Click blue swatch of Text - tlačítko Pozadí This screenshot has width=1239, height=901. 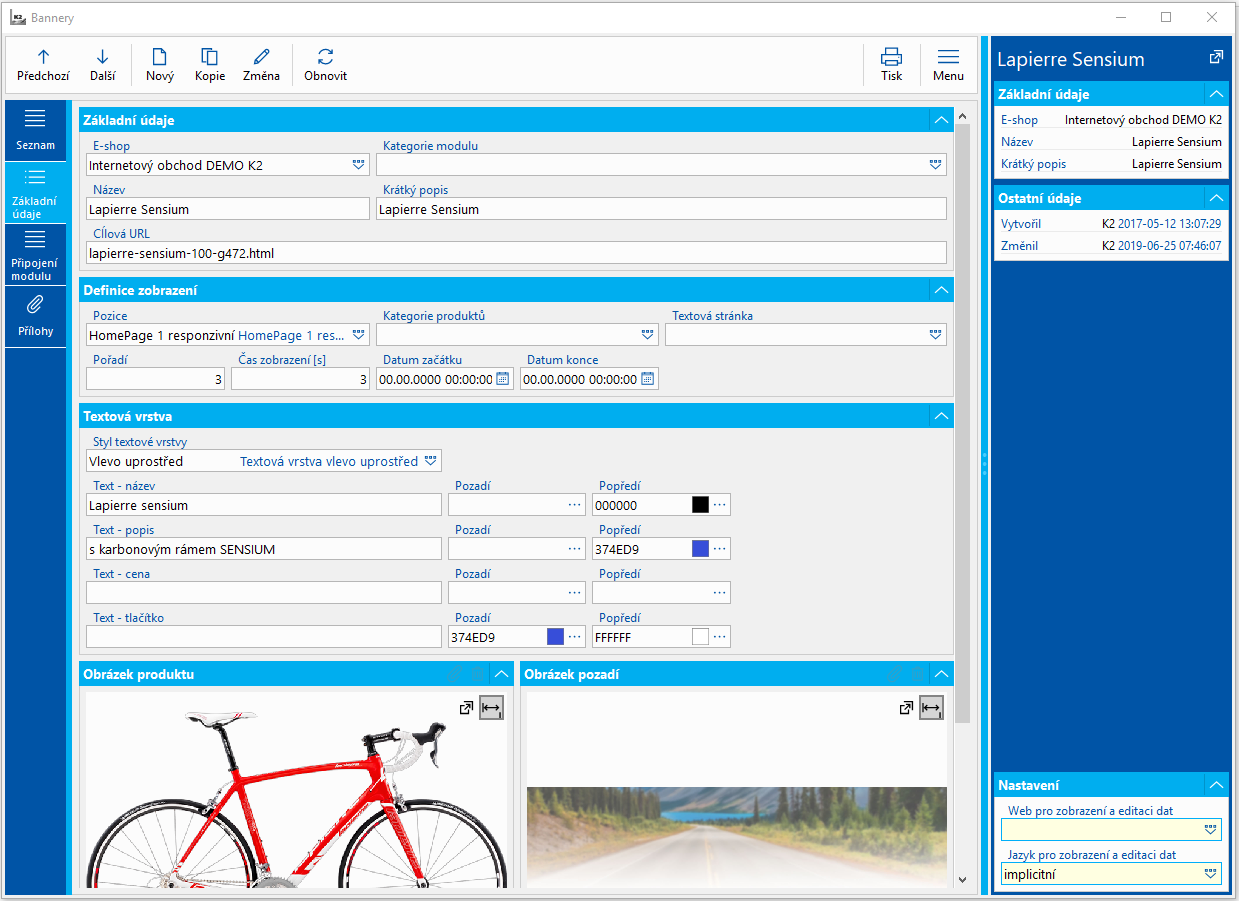(555, 637)
